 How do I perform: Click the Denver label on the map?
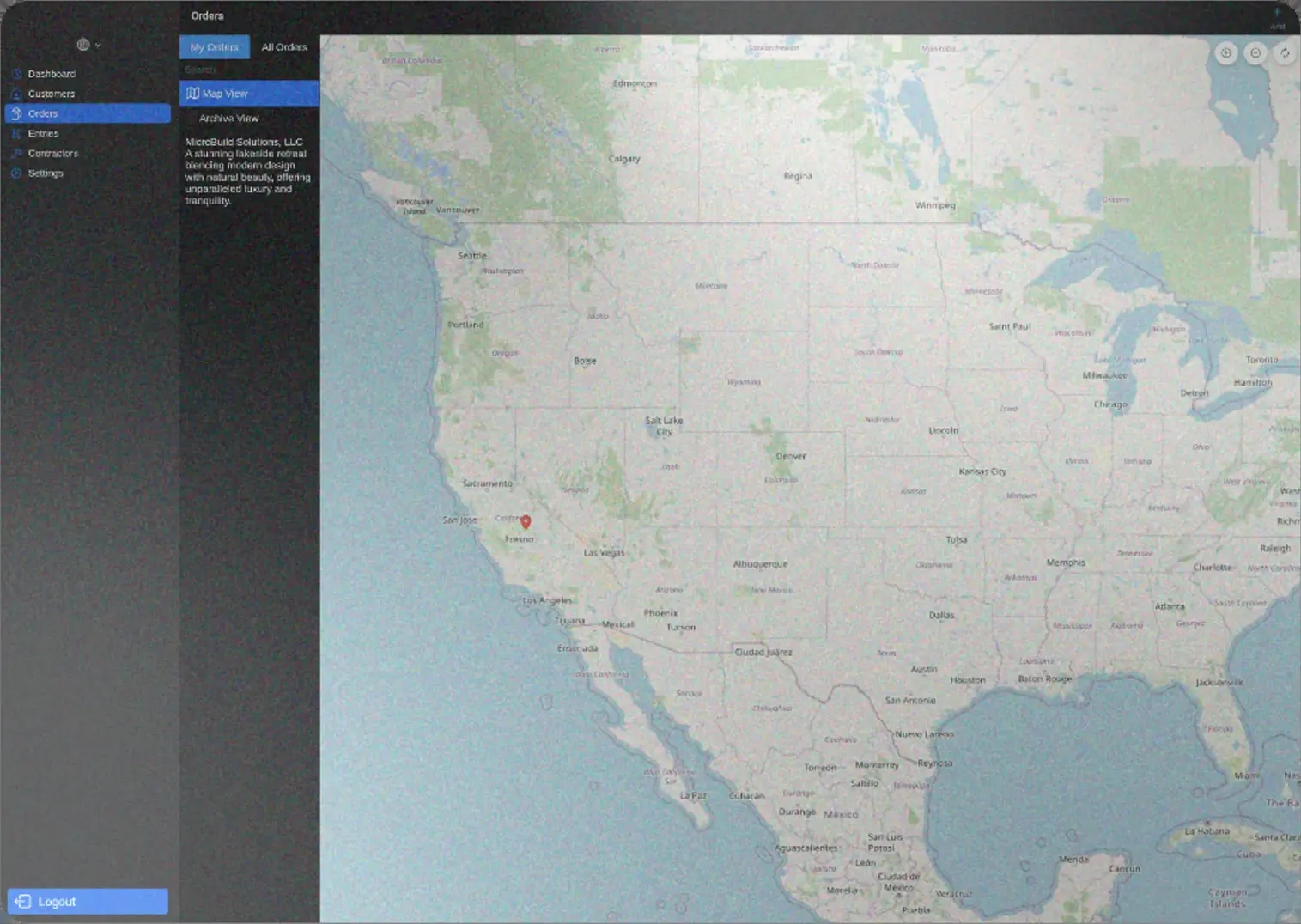(x=791, y=456)
